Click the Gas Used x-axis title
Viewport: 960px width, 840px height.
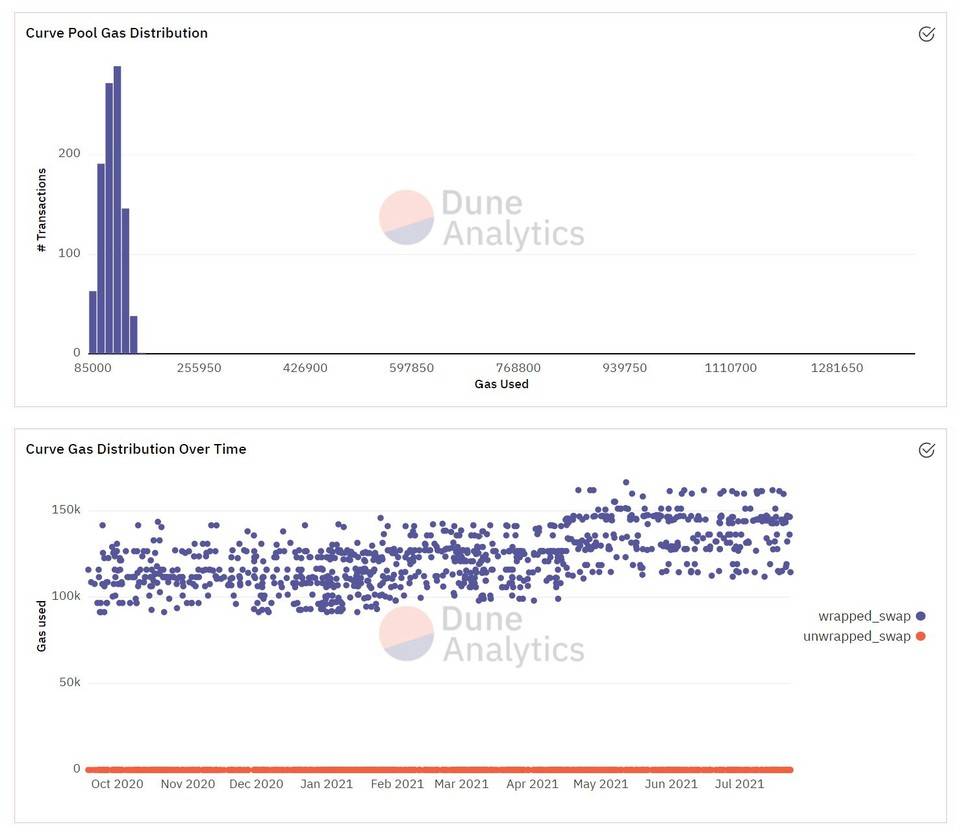[501, 384]
